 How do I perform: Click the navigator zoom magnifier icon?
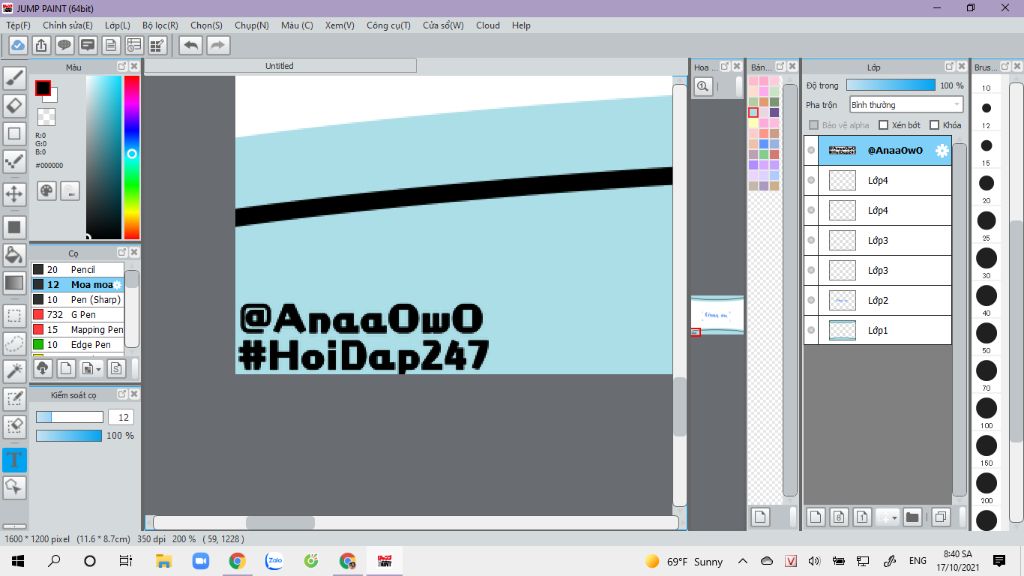tap(703, 86)
